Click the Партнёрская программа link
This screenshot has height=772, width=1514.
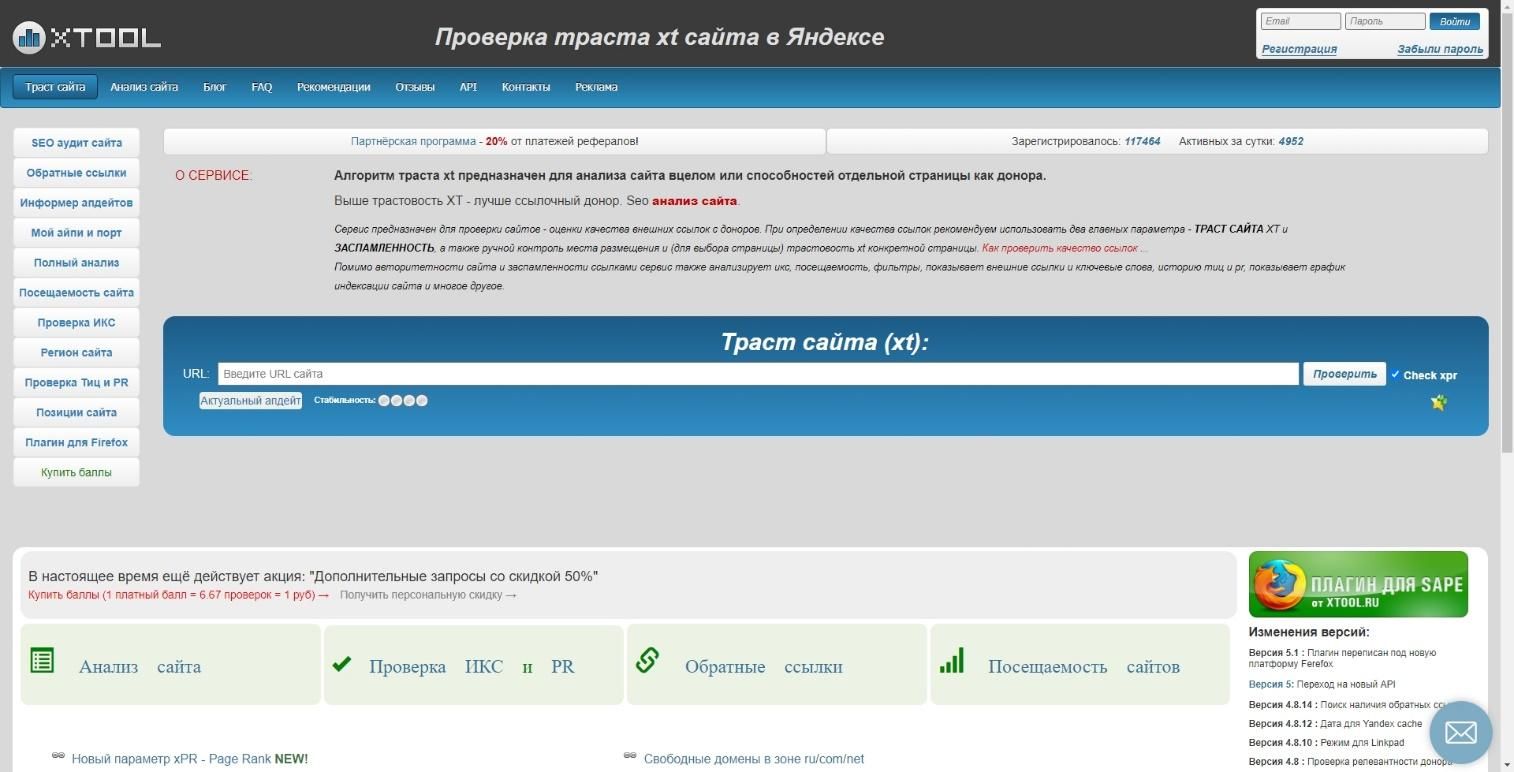413,142
